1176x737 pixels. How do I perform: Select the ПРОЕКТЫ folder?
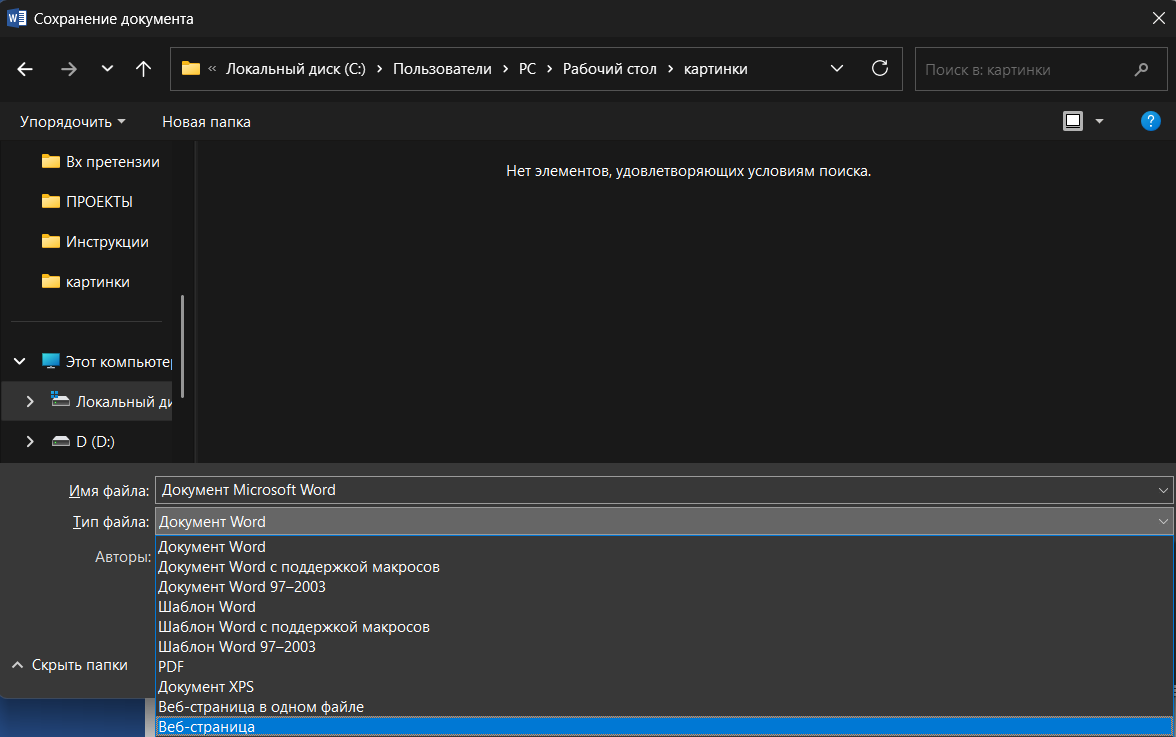pyautogui.click(x=87, y=202)
